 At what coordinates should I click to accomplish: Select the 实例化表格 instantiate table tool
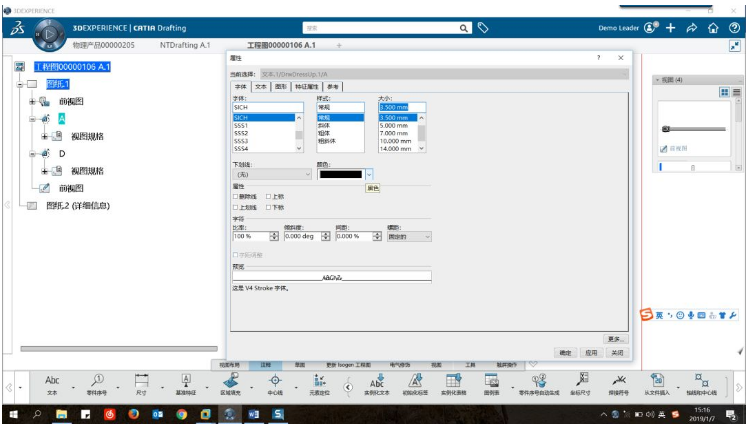coord(453,385)
